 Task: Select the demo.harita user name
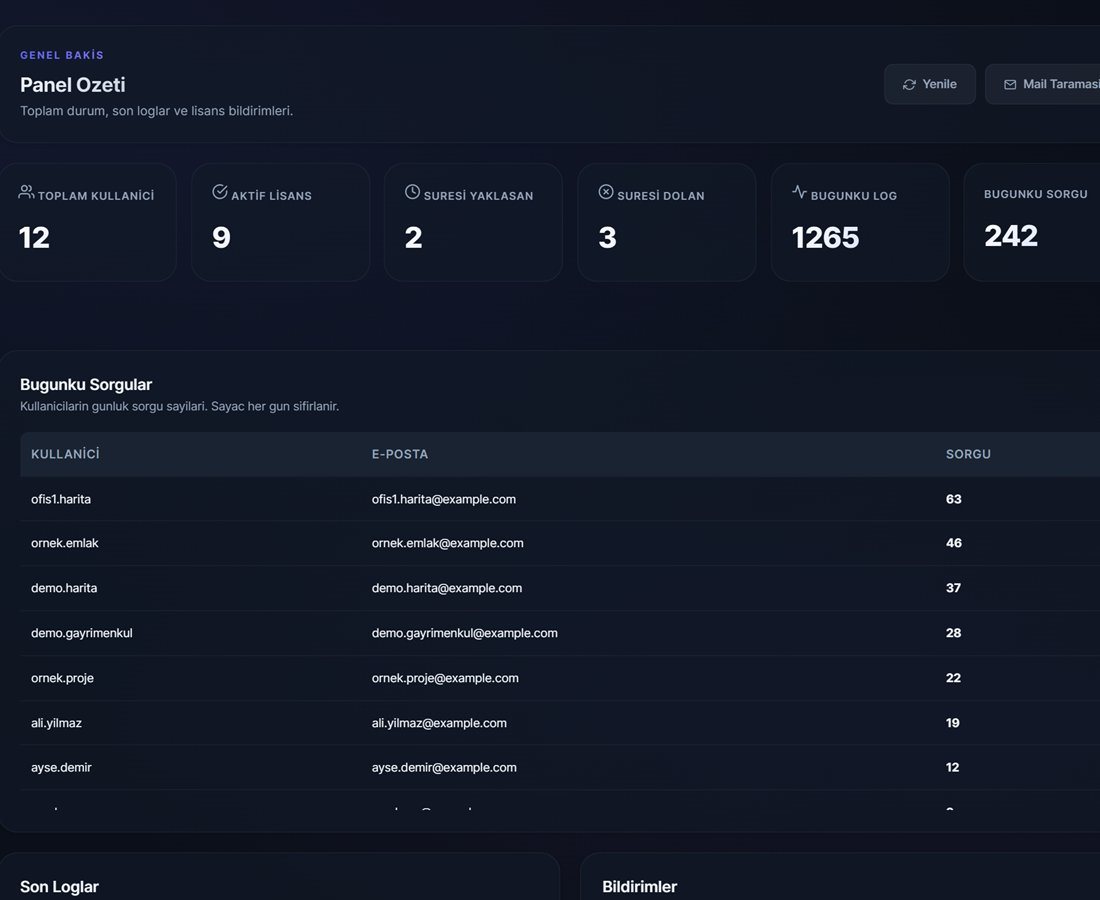(64, 588)
